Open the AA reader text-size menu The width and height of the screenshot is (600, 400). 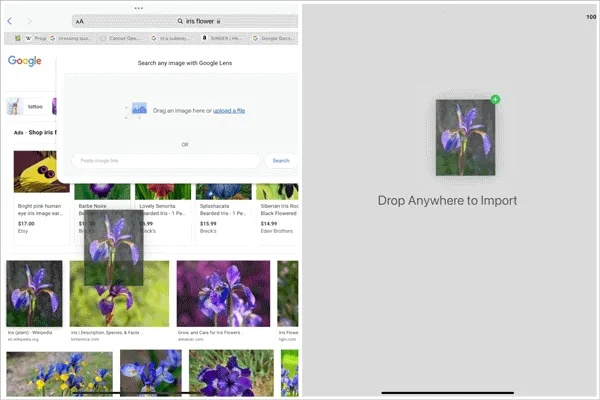pos(80,20)
